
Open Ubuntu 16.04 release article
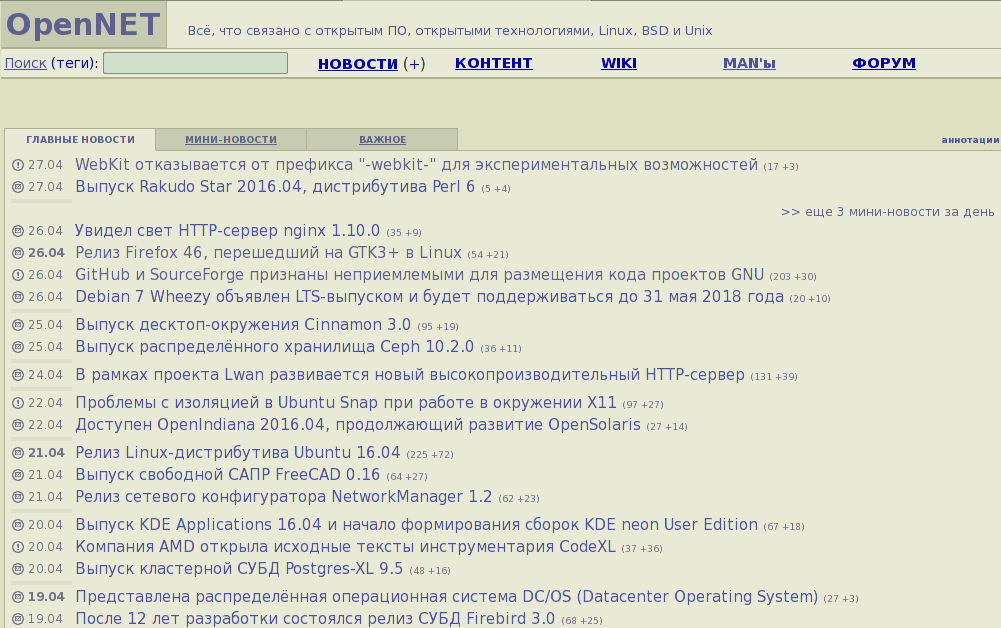(237, 452)
